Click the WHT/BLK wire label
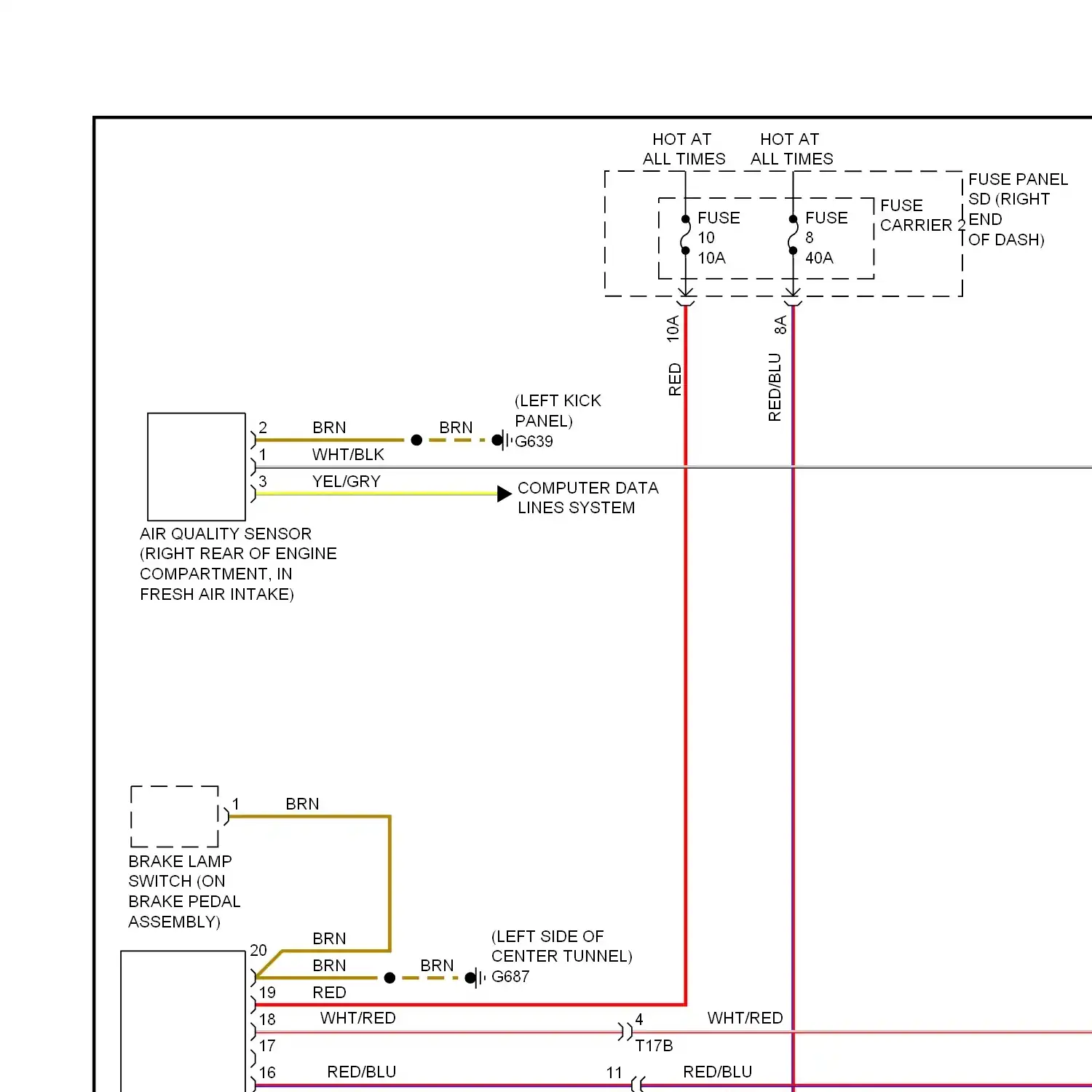 pos(348,454)
